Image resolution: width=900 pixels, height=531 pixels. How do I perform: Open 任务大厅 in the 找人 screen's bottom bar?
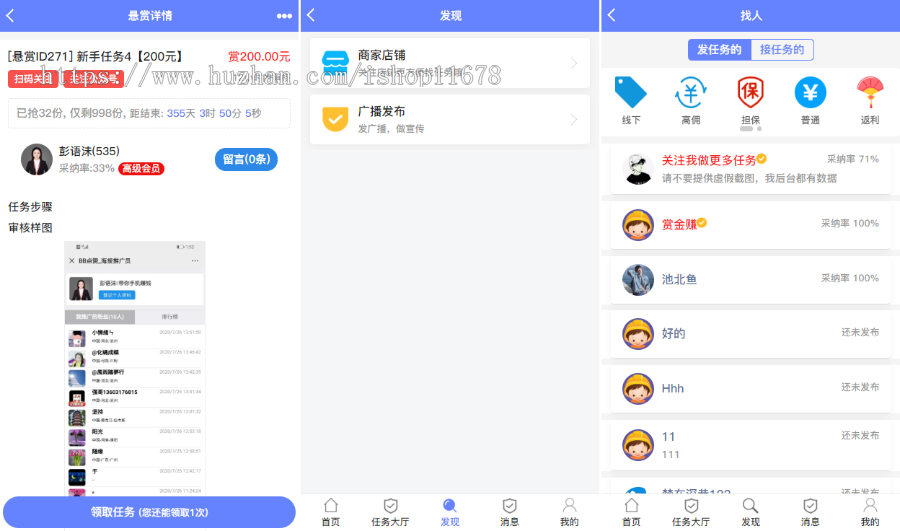(691, 512)
